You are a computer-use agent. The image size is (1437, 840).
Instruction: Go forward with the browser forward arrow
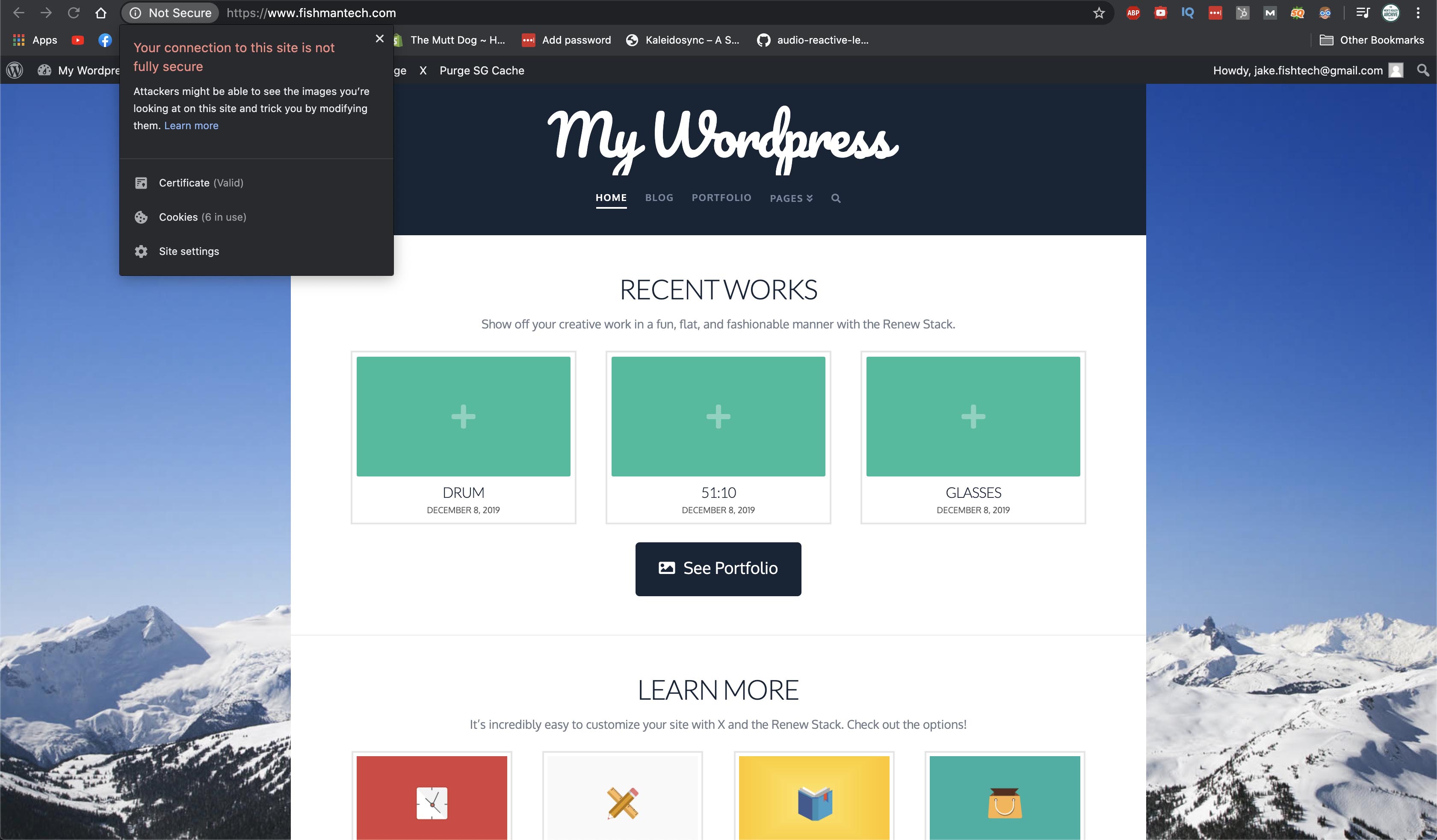(x=46, y=12)
